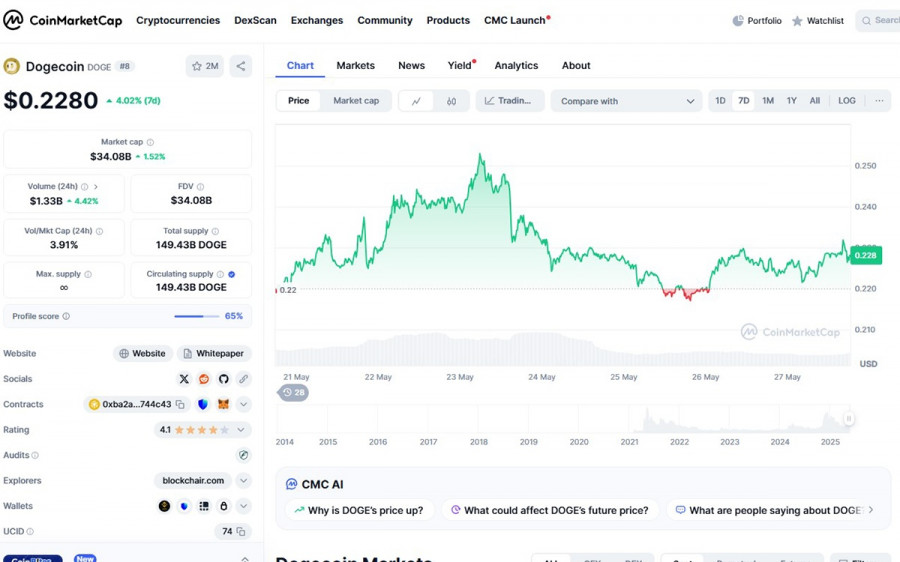This screenshot has width=900, height=562.
Task: Open Volume (24h) arrow chevron
Action: coord(96,187)
